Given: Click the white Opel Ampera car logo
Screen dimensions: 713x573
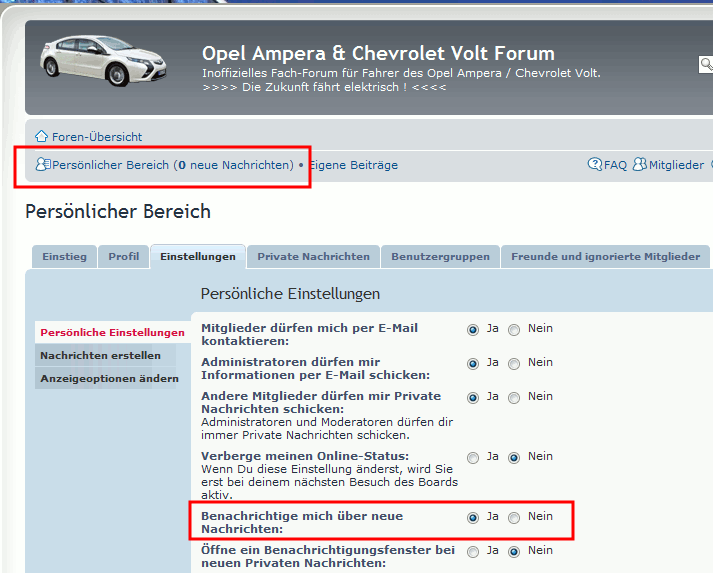Looking at the screenshot, I should [x=103, y=60].
